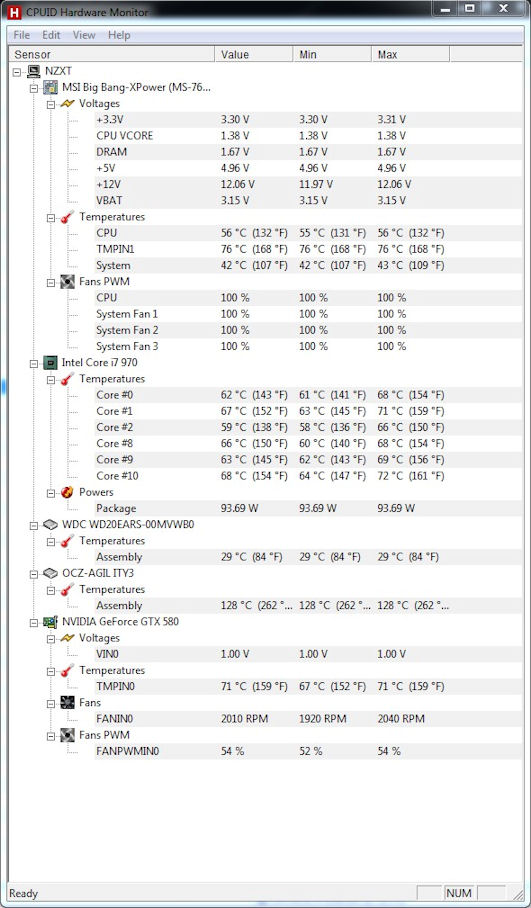Select the MSI Big Bang-XPower motherboard icon
The width and height of the screenshot is (531, 908).
pos(51,88)
